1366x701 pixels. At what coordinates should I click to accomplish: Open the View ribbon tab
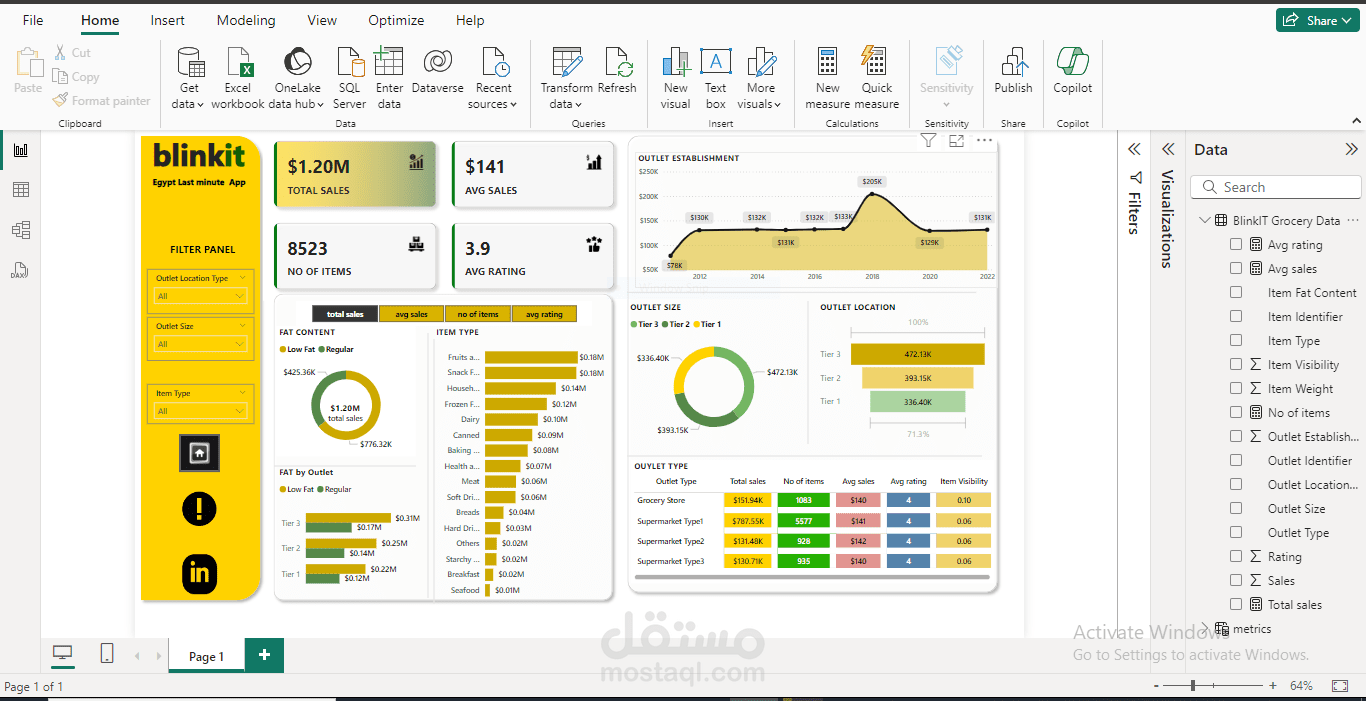click(x=322, y=20)
